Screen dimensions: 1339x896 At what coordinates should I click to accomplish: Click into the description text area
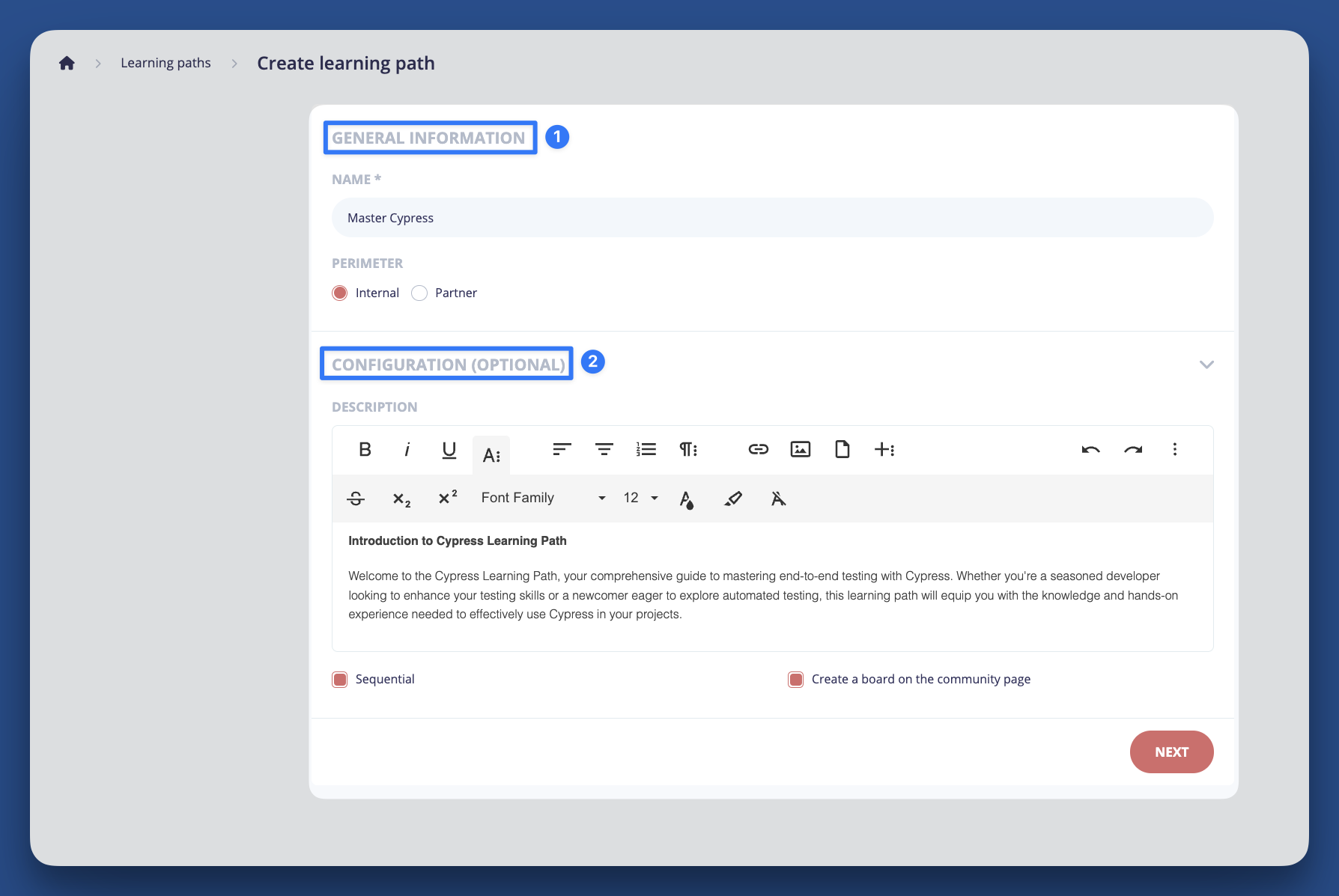coord(772,586)
